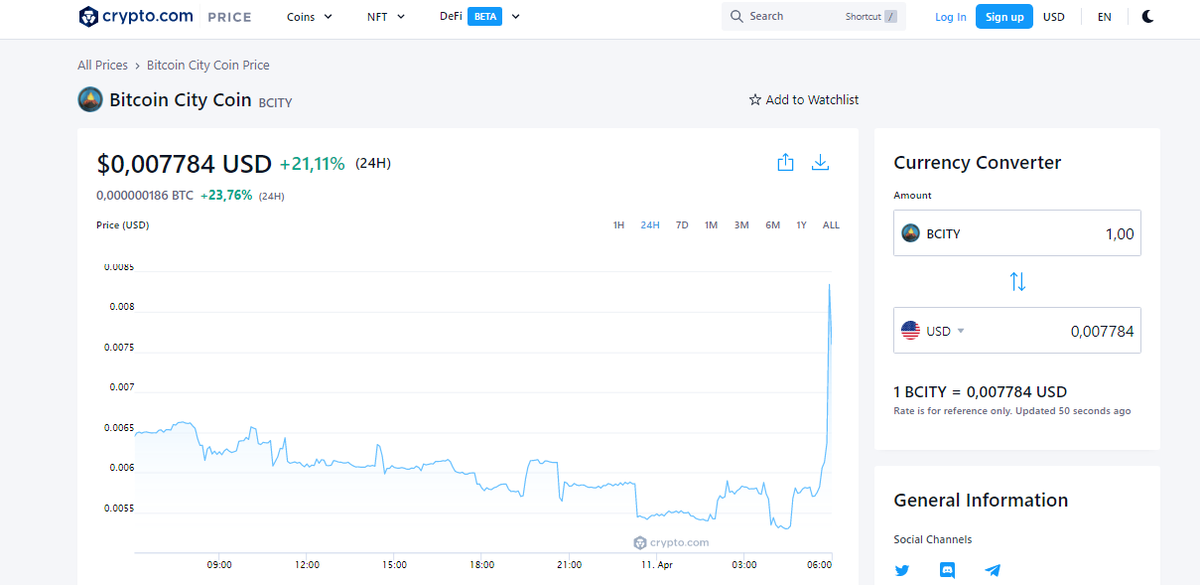Select the 1H chart range

pos(618,225)
